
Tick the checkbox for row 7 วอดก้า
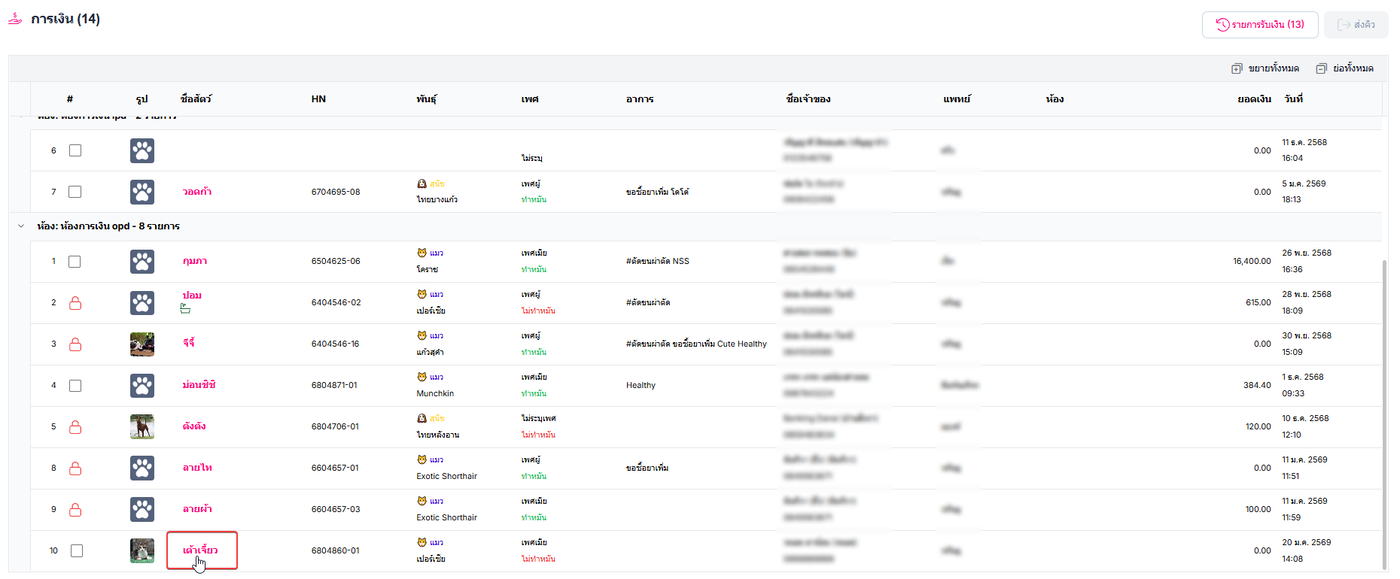pyautogui.click(x=75, y=191)
